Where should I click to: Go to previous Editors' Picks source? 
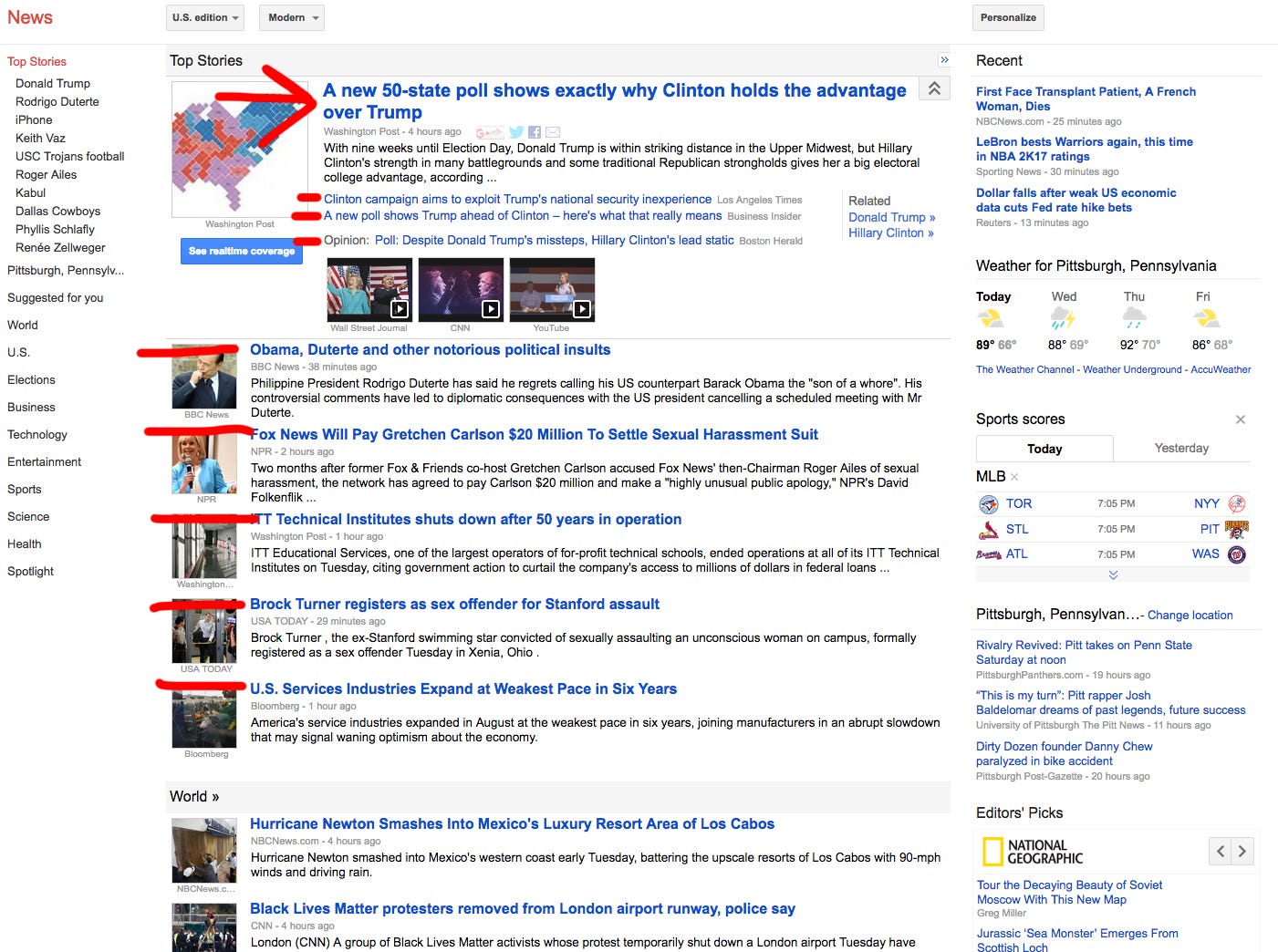click(1221, 852)
